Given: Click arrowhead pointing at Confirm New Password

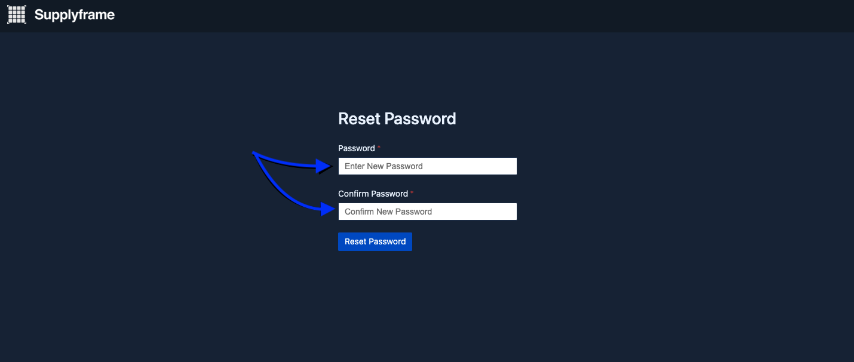Looking at the screenshot, I should coord(327,209).
